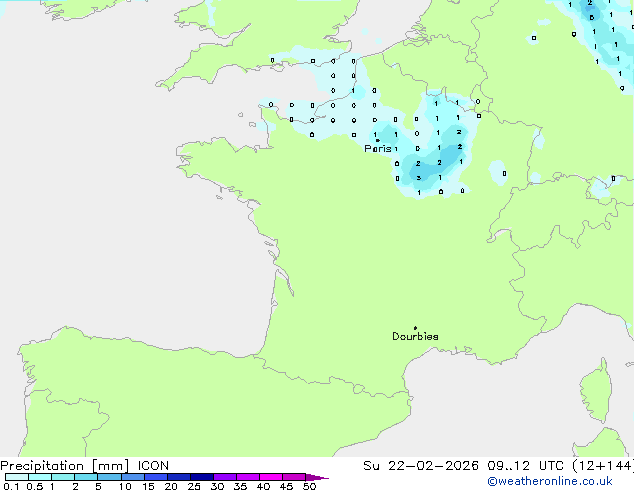The height and width of the screenshot is (490, 634).
Task: Pick the 5–10 mm legend swatch
Action: 110,477
